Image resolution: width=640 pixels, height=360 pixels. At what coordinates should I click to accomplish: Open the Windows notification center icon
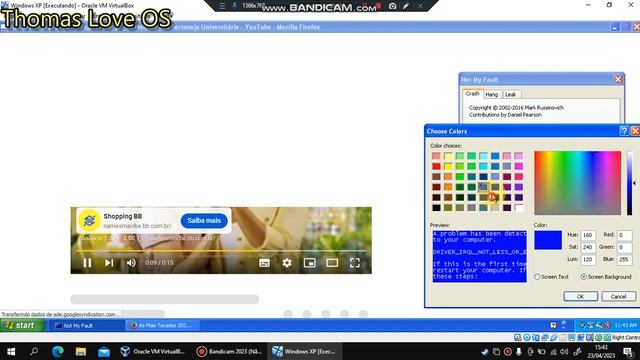click(x=629, y=351)
